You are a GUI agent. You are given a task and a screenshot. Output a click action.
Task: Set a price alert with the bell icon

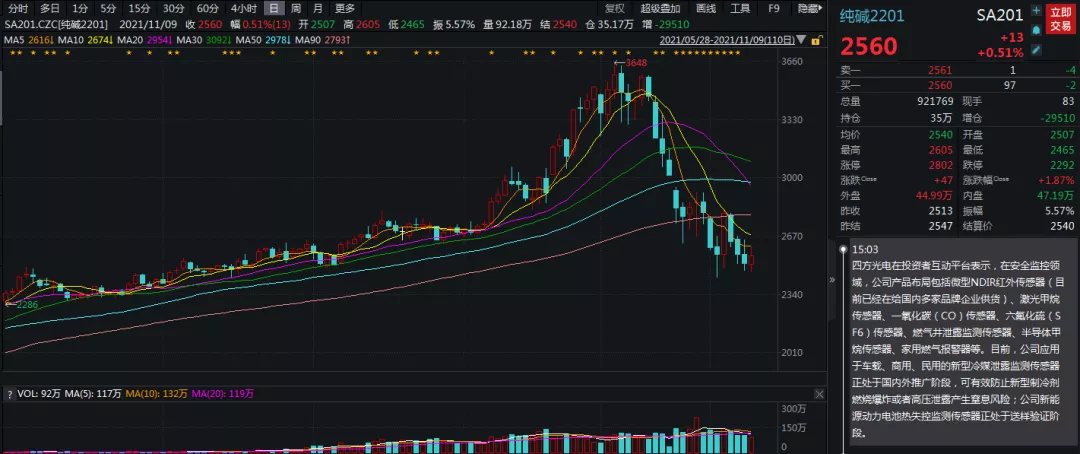point(1036,30)
